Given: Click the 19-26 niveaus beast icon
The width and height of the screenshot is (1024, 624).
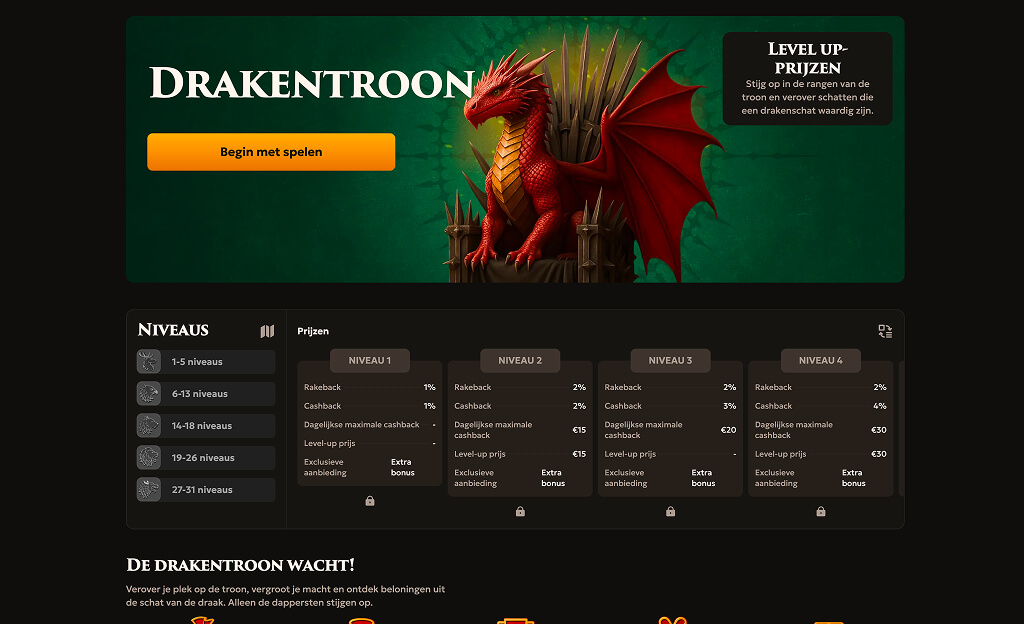Looking at the screenshot, I should 149,458.
